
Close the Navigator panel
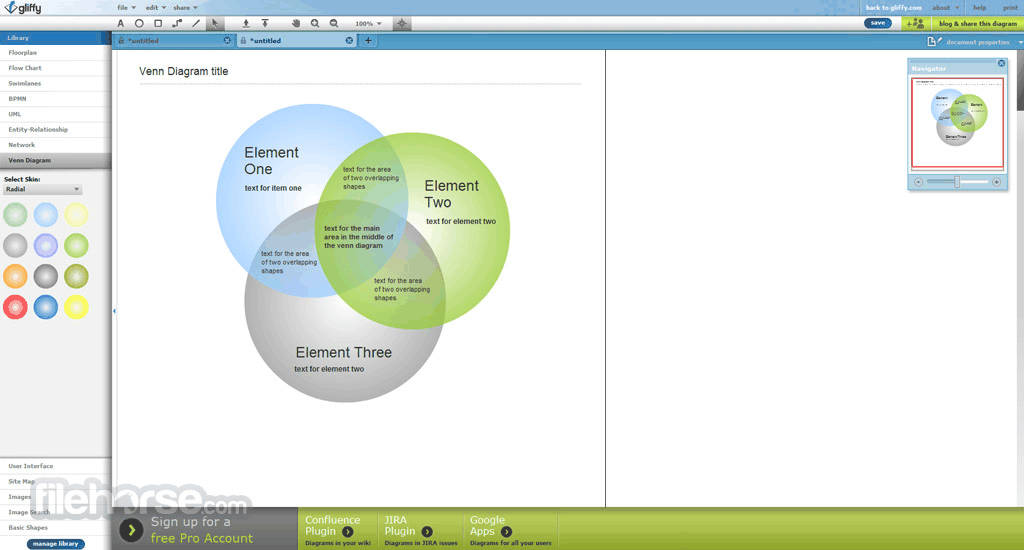1001,63
